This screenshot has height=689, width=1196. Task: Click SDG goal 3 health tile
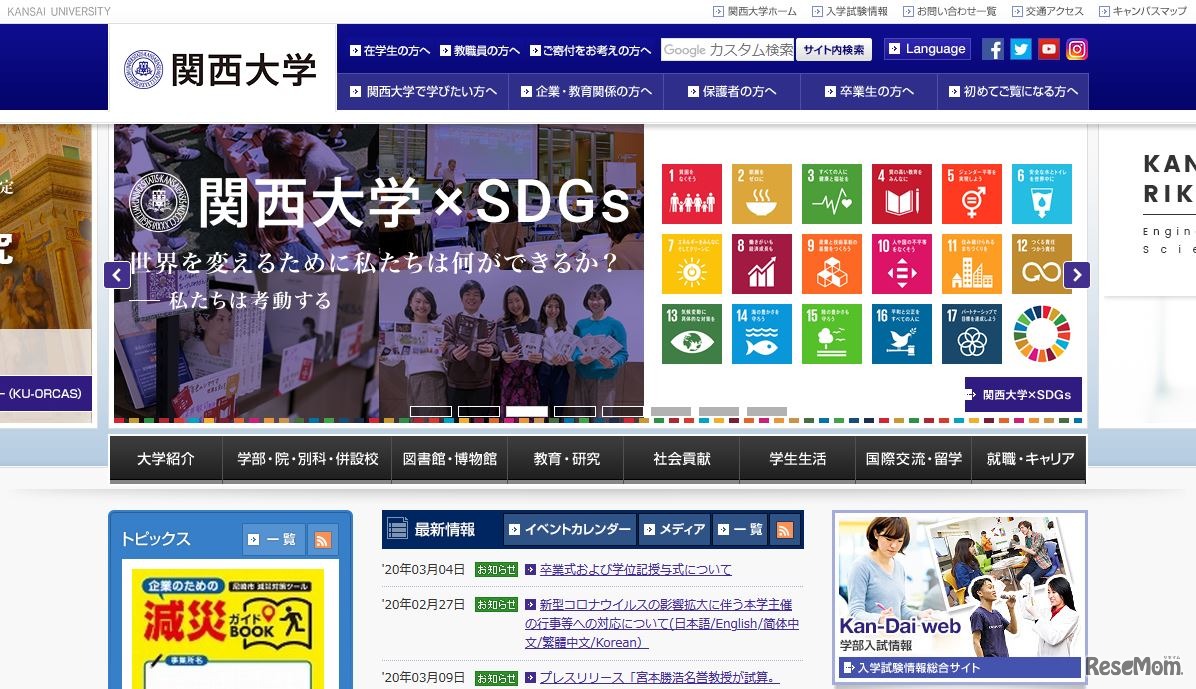tap(832, 194)
